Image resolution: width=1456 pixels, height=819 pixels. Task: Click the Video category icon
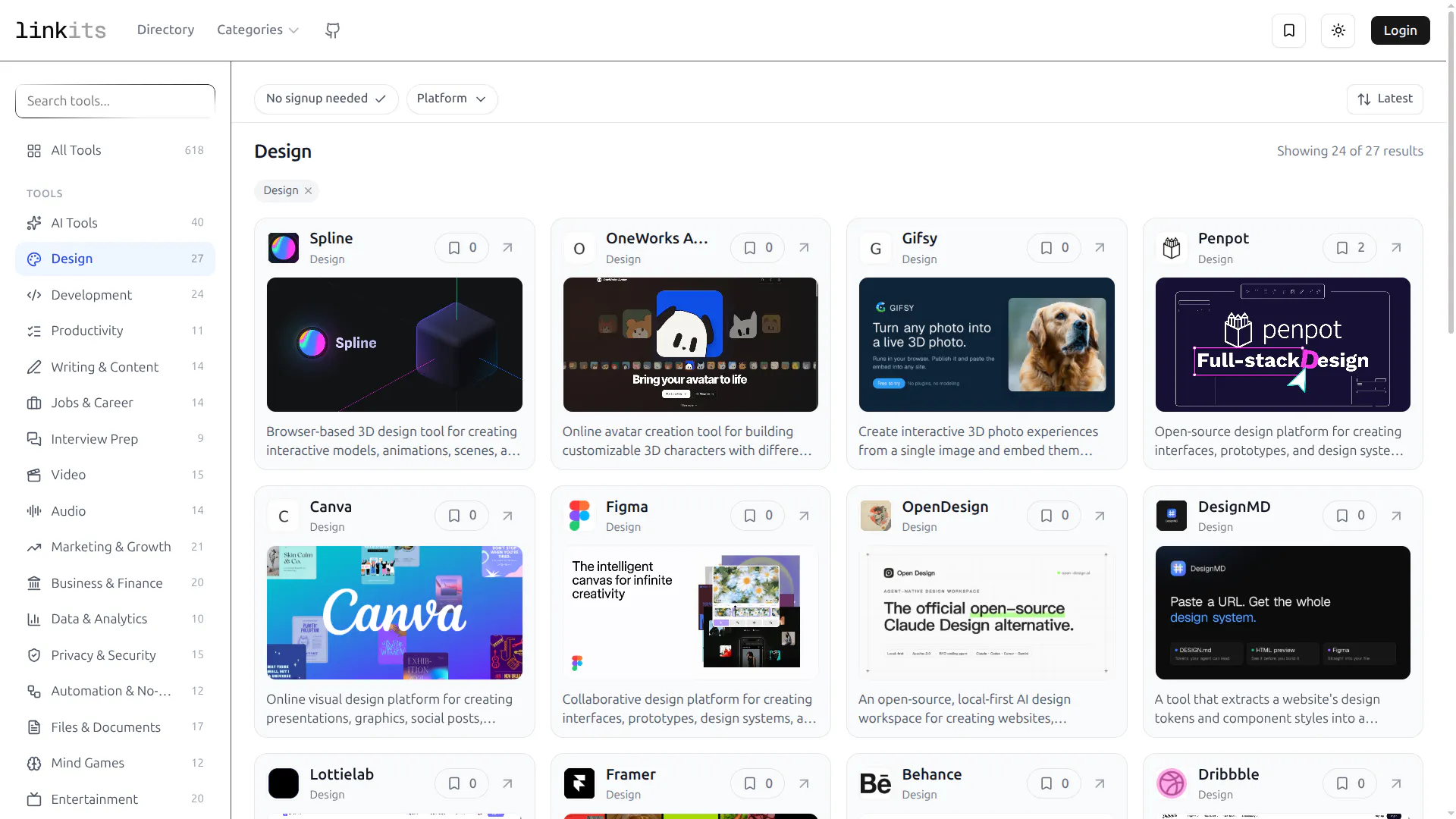point(34,475)
